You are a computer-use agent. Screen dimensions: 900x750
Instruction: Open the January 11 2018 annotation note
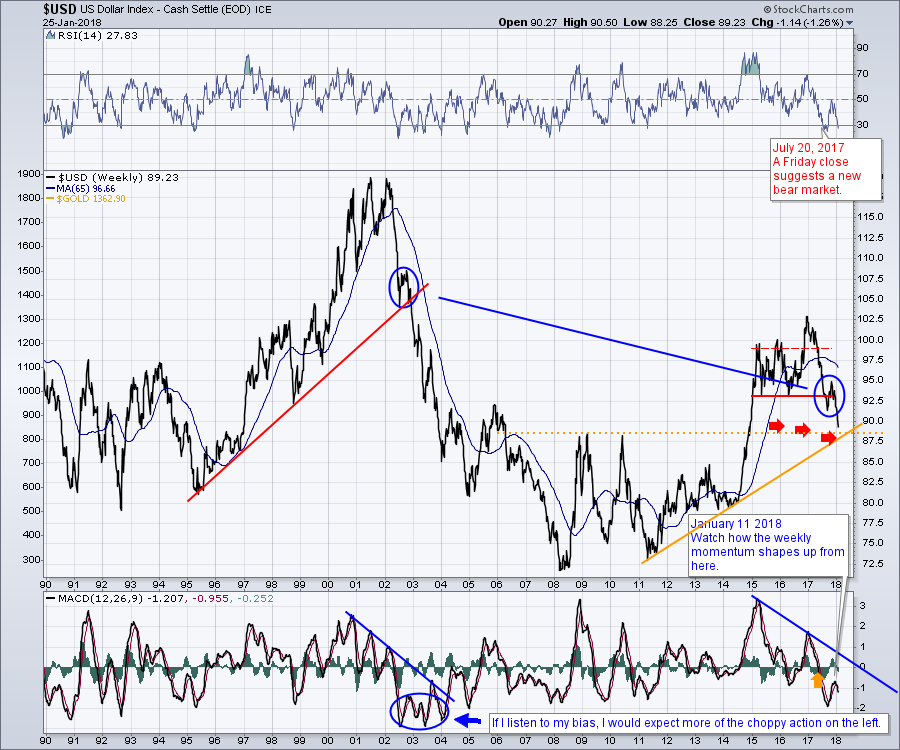click(767, 545)
